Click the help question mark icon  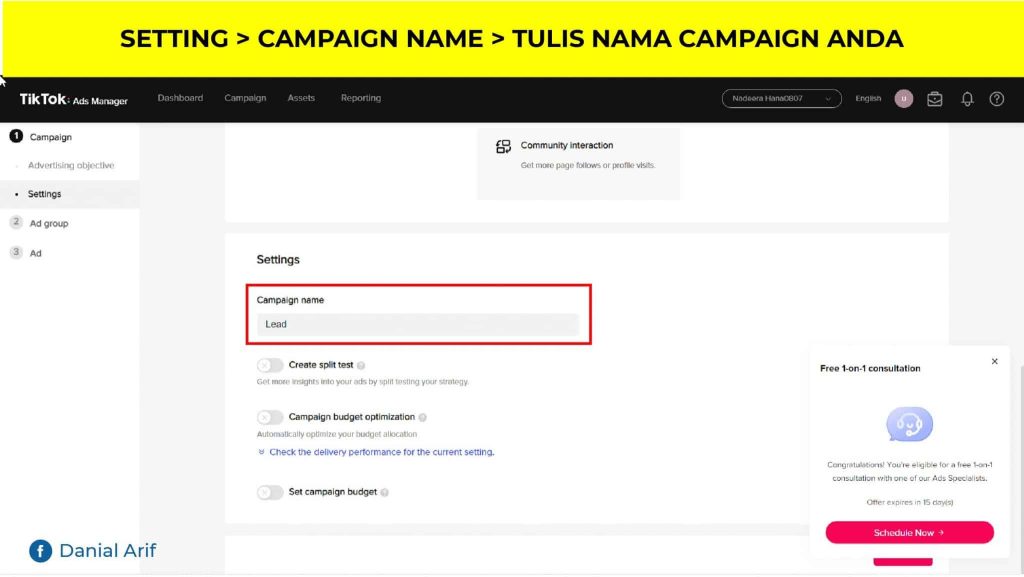996,99
